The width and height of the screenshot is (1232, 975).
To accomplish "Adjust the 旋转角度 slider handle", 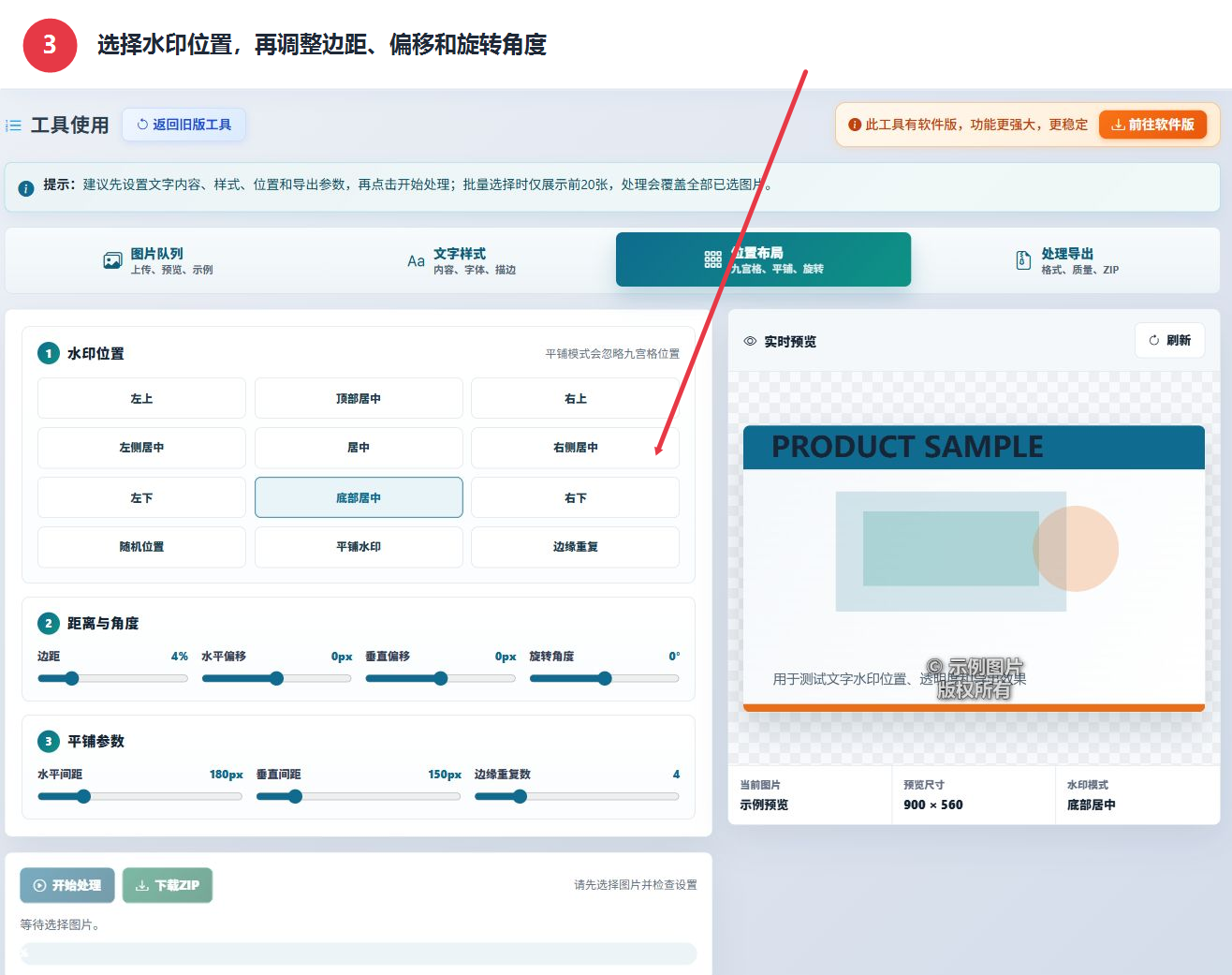I will coord(605,678).
